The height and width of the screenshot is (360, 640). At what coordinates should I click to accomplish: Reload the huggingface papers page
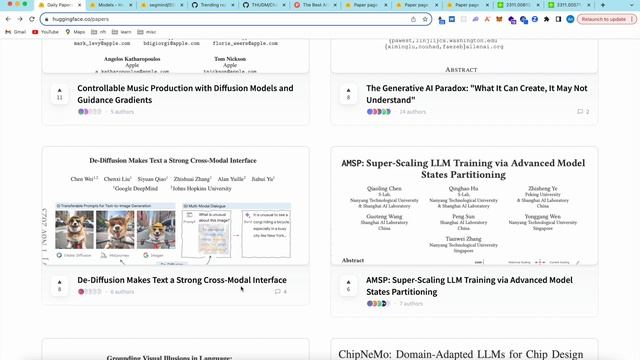coord(32,19)
